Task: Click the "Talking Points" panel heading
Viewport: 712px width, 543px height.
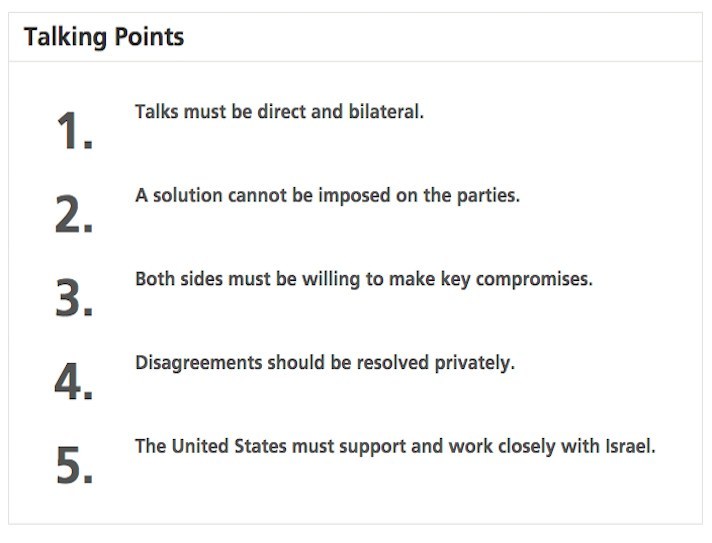Action: pos(104,38)
